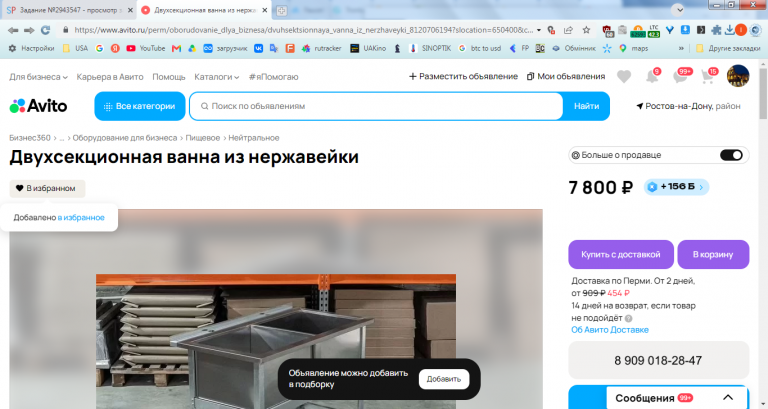Image resolution: width=768 pixels, height=409 pixels.
Task: Click 'Добавить' in the collection popup
Action: coord(444,379)
